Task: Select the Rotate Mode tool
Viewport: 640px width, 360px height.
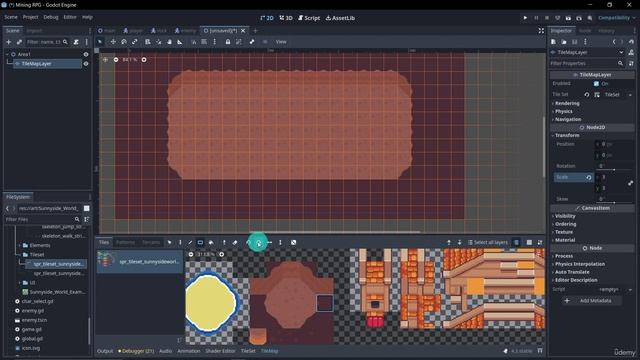Action: [124, 42]
